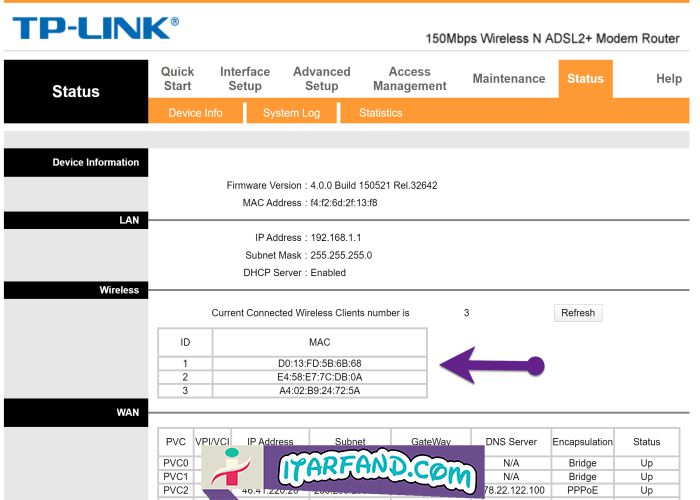
Task: Go to the Advanced Setup tab
Action: tap(321, 79)
